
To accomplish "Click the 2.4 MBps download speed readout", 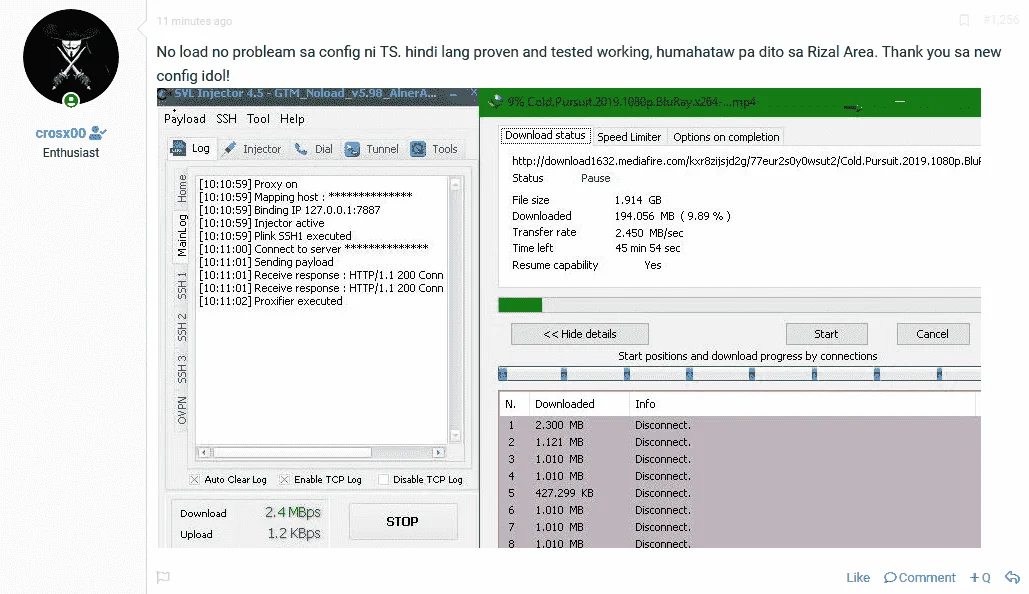I will [293, 512].
